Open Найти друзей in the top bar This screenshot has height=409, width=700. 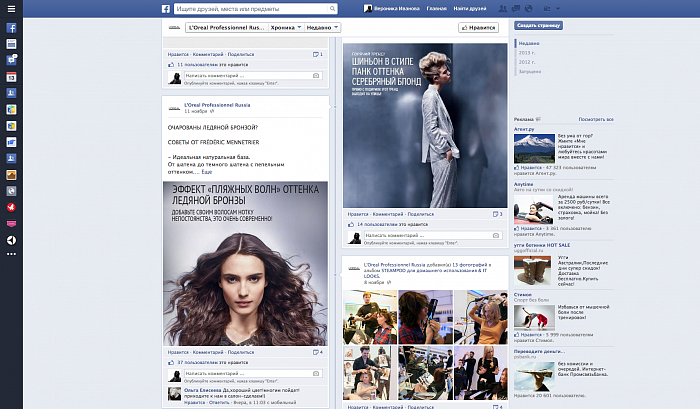[x=470, y=8]
